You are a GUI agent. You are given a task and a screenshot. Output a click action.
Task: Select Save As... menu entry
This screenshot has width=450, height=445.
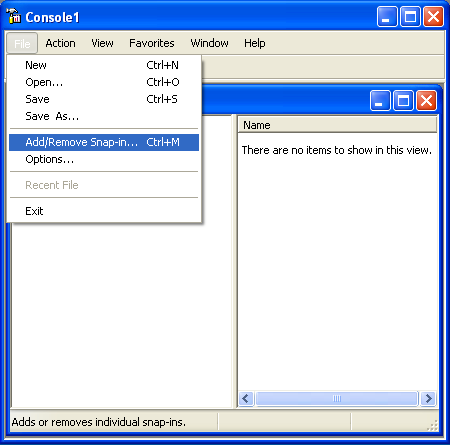point(104,116)
